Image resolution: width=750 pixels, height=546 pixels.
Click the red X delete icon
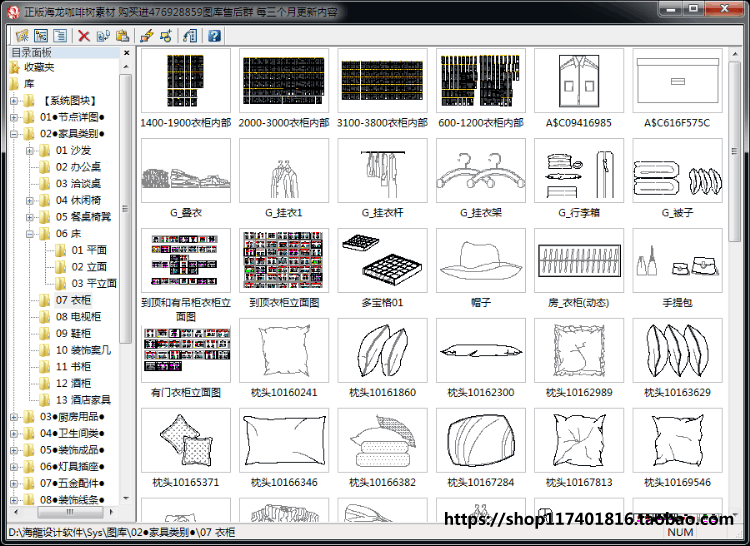click(84, 35)
